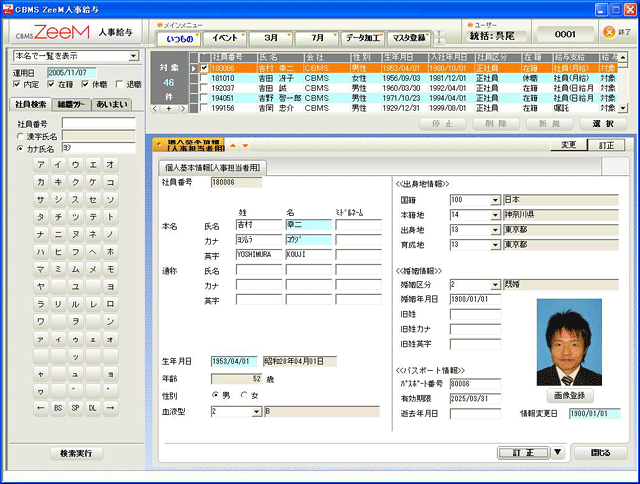
Task: Expand the 国籍 dropdown
Action: [x=495, y=200]
